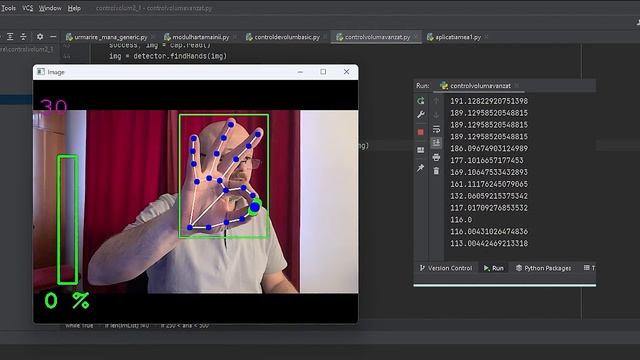Switch to aplicatiamea1.py tab
Screen dimensions: 640x360
pos(454,37)
